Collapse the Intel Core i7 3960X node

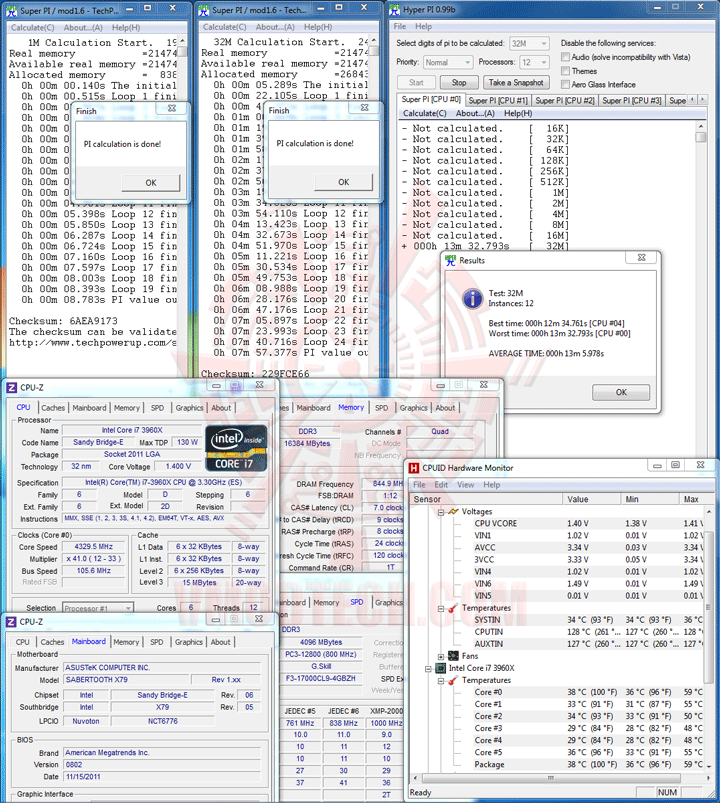428,668
